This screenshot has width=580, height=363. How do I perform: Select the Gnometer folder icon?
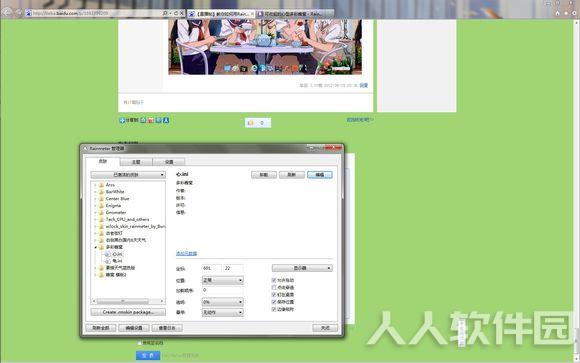101,212
